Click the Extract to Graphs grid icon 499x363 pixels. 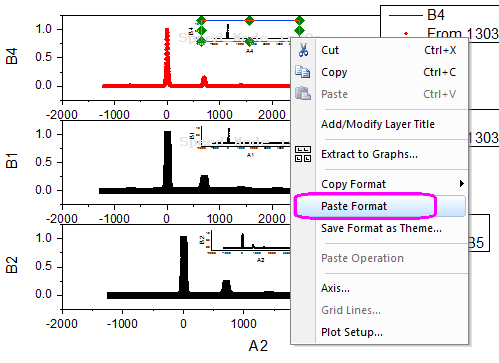pos(303,154)
